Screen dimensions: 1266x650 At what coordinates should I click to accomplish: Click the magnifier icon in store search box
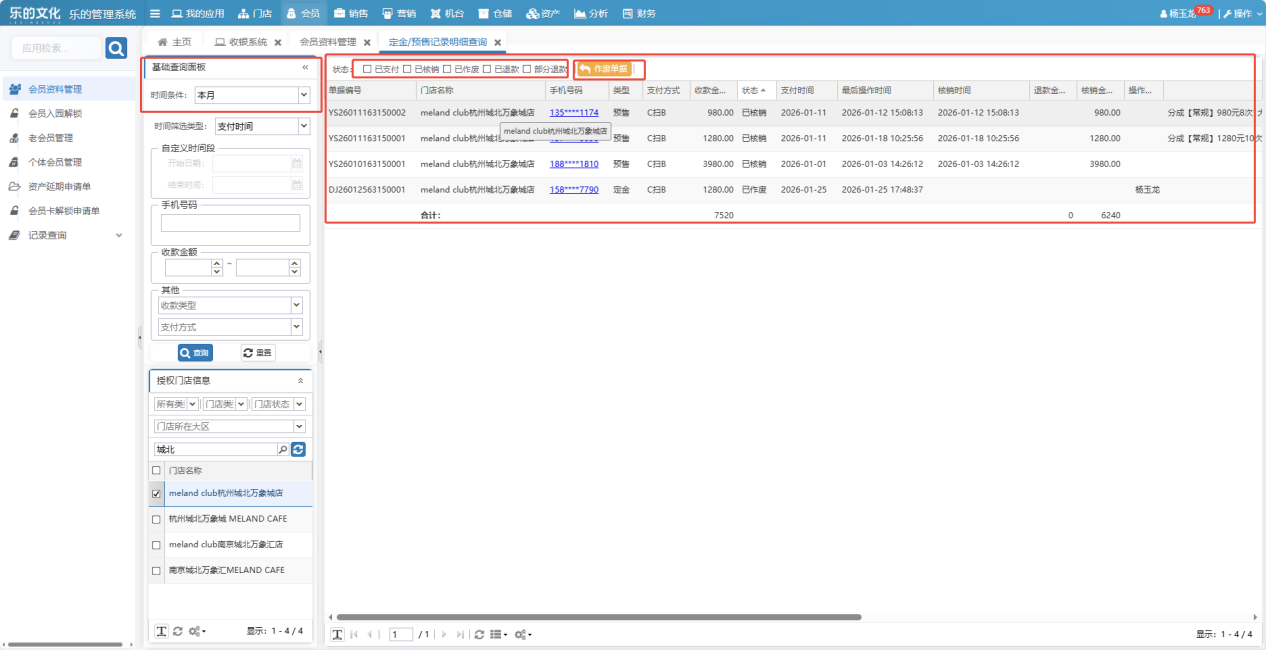point(283,450)
